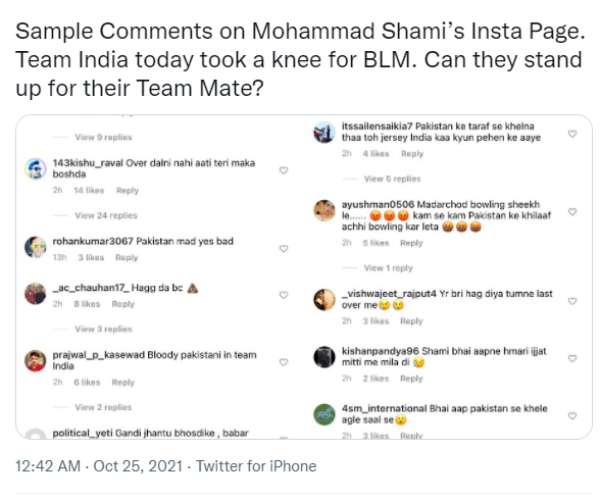Expand View 24 replies under 143kishu_raval
Viewport: 600px width, 500px height.
point(105,215)
